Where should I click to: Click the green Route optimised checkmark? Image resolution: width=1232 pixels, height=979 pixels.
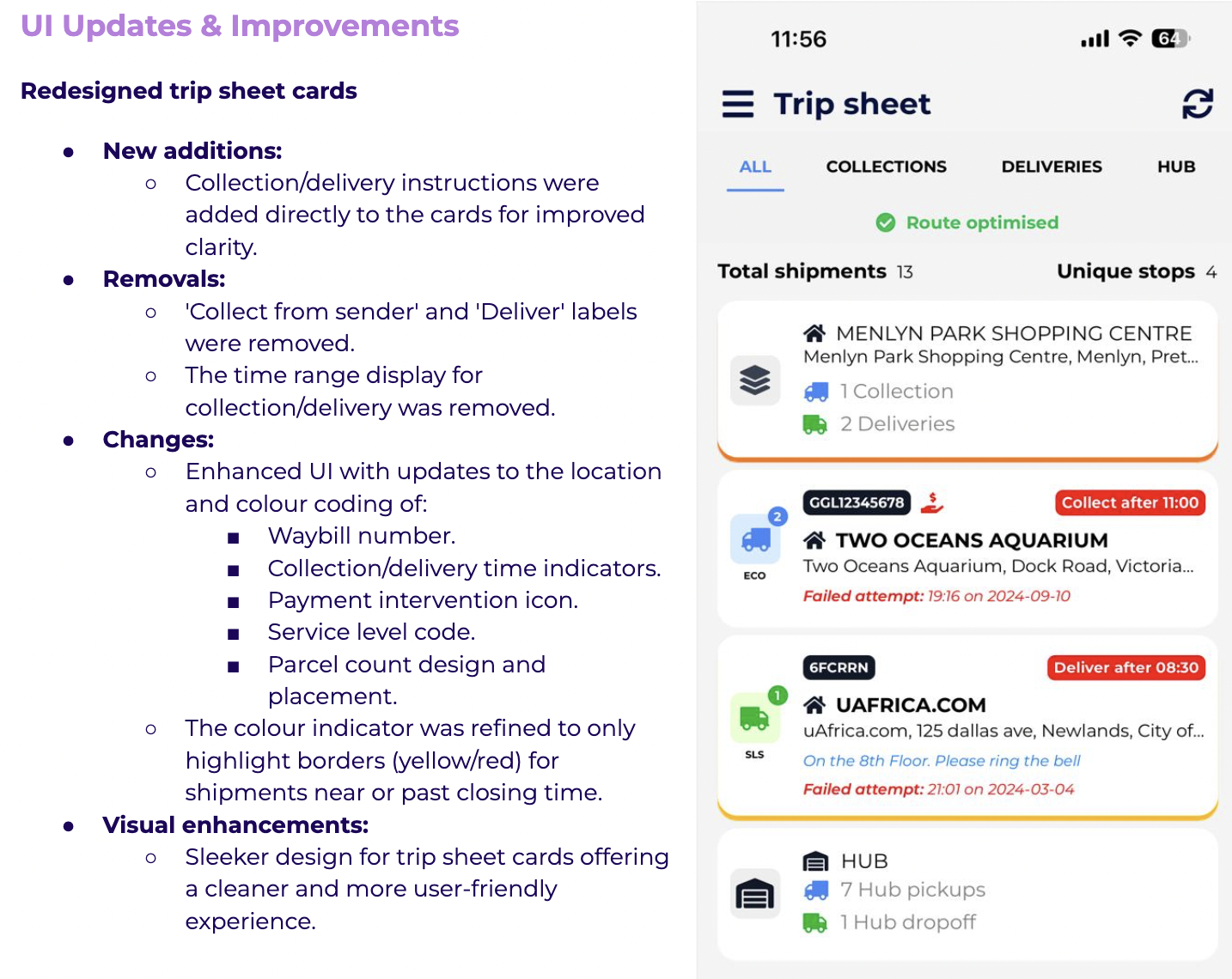coord(885,222)
